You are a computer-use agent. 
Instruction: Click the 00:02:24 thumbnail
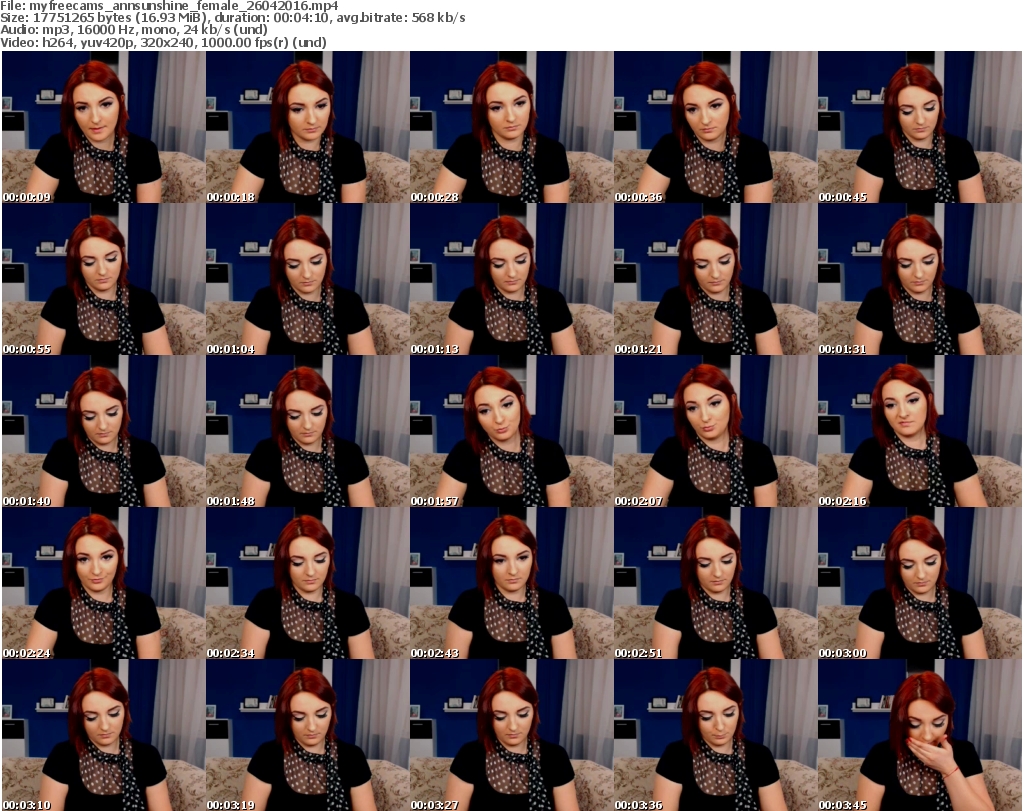click(104, 583)
